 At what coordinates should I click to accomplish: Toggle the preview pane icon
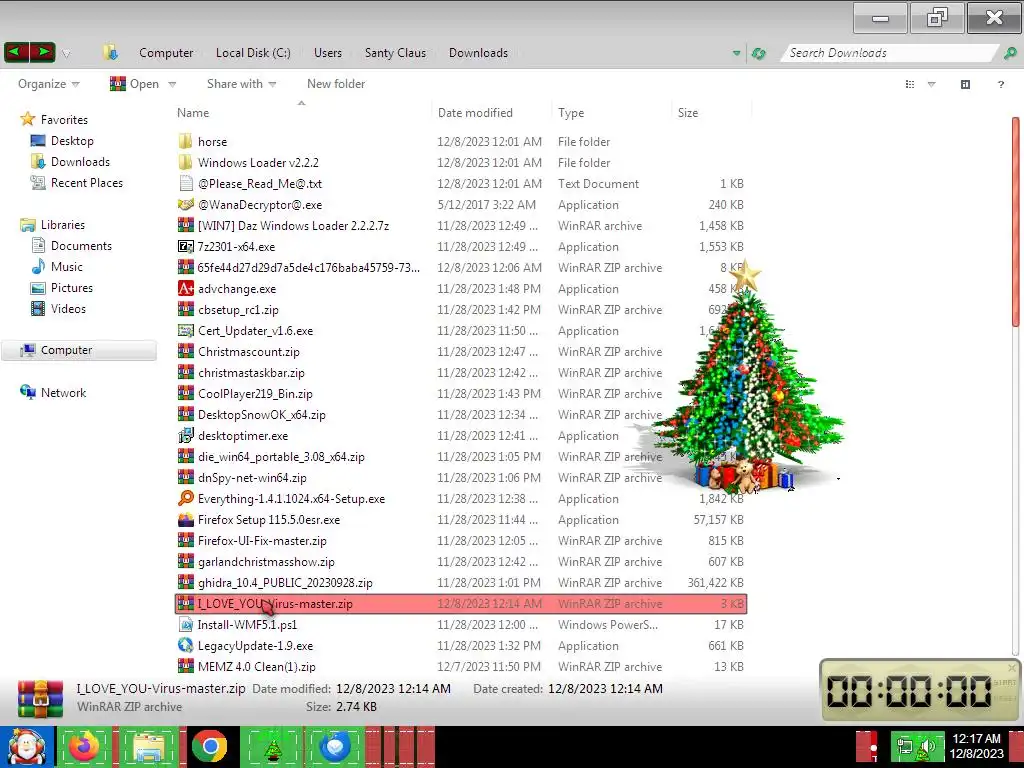(965, 84)
